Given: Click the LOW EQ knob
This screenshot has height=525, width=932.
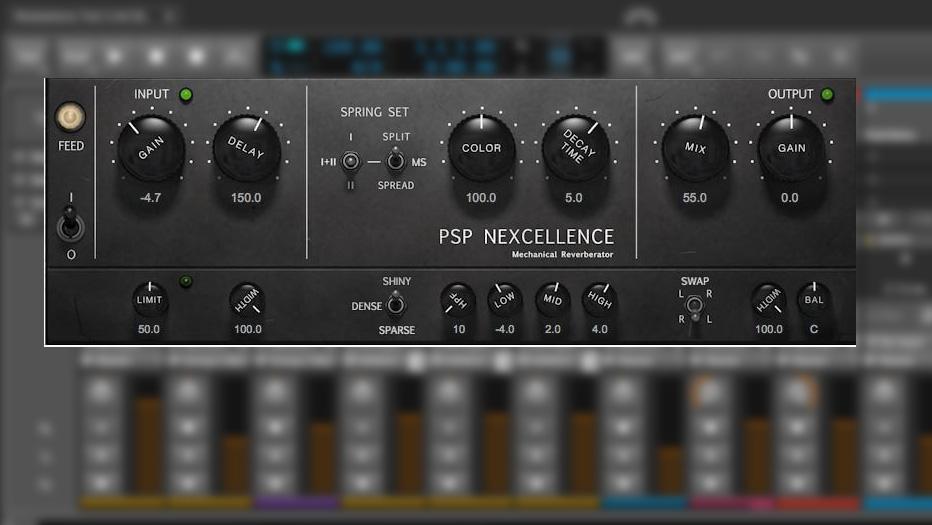Looking at the screenshot, I should click(x=505, y=300).
